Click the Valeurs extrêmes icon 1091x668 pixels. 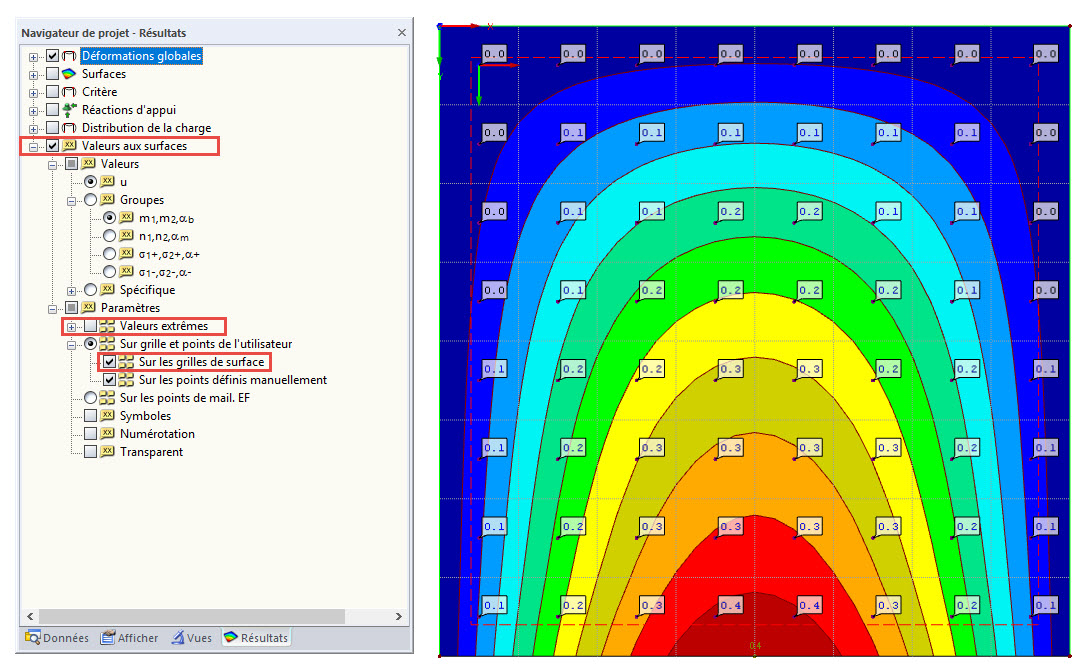[107, 326]
